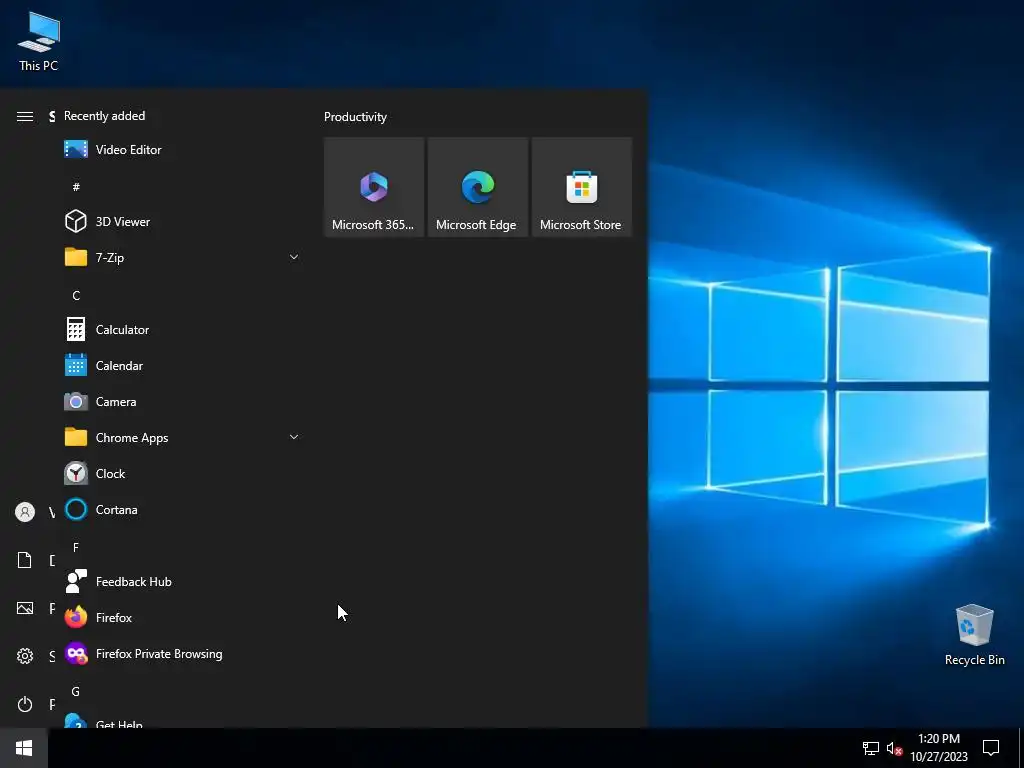Expand the 7-Zip folder chevron
This screenshot has width=1024, height=768.
pos(294,257)
